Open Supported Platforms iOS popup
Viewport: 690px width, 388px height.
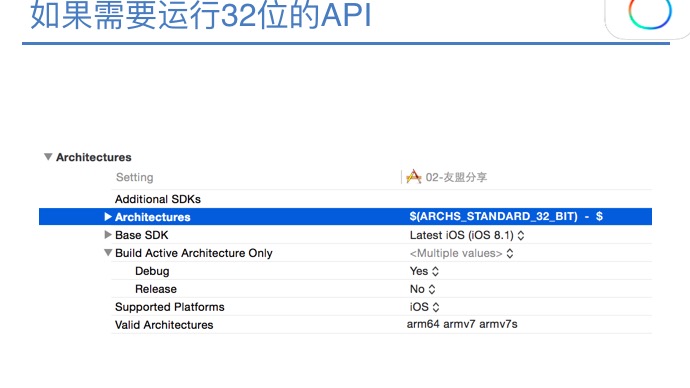pos(424,307)
